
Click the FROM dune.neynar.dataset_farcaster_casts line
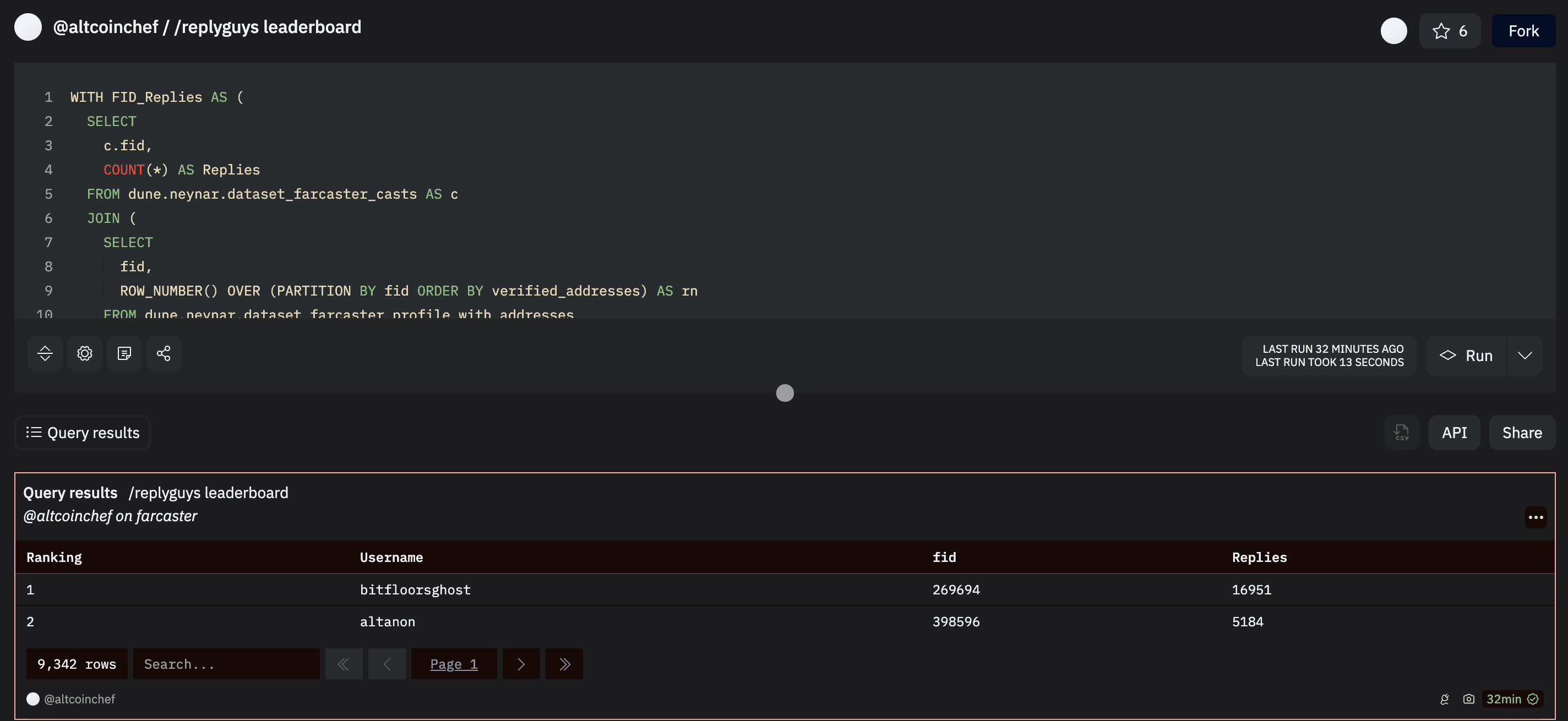pos(272,194)
